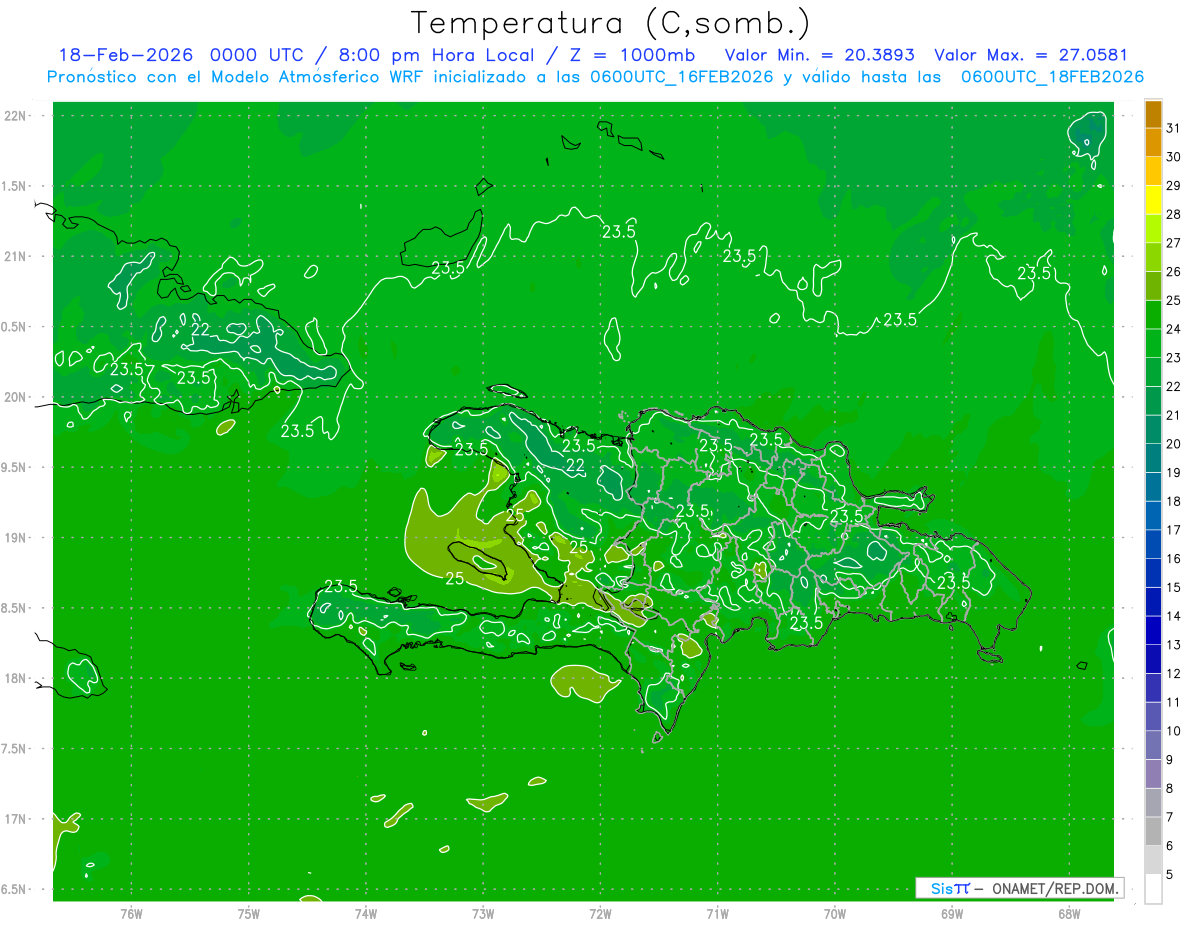Click the 75W longitude axis label
This screenshot has width=1200, height=927.
coord(249,914)
